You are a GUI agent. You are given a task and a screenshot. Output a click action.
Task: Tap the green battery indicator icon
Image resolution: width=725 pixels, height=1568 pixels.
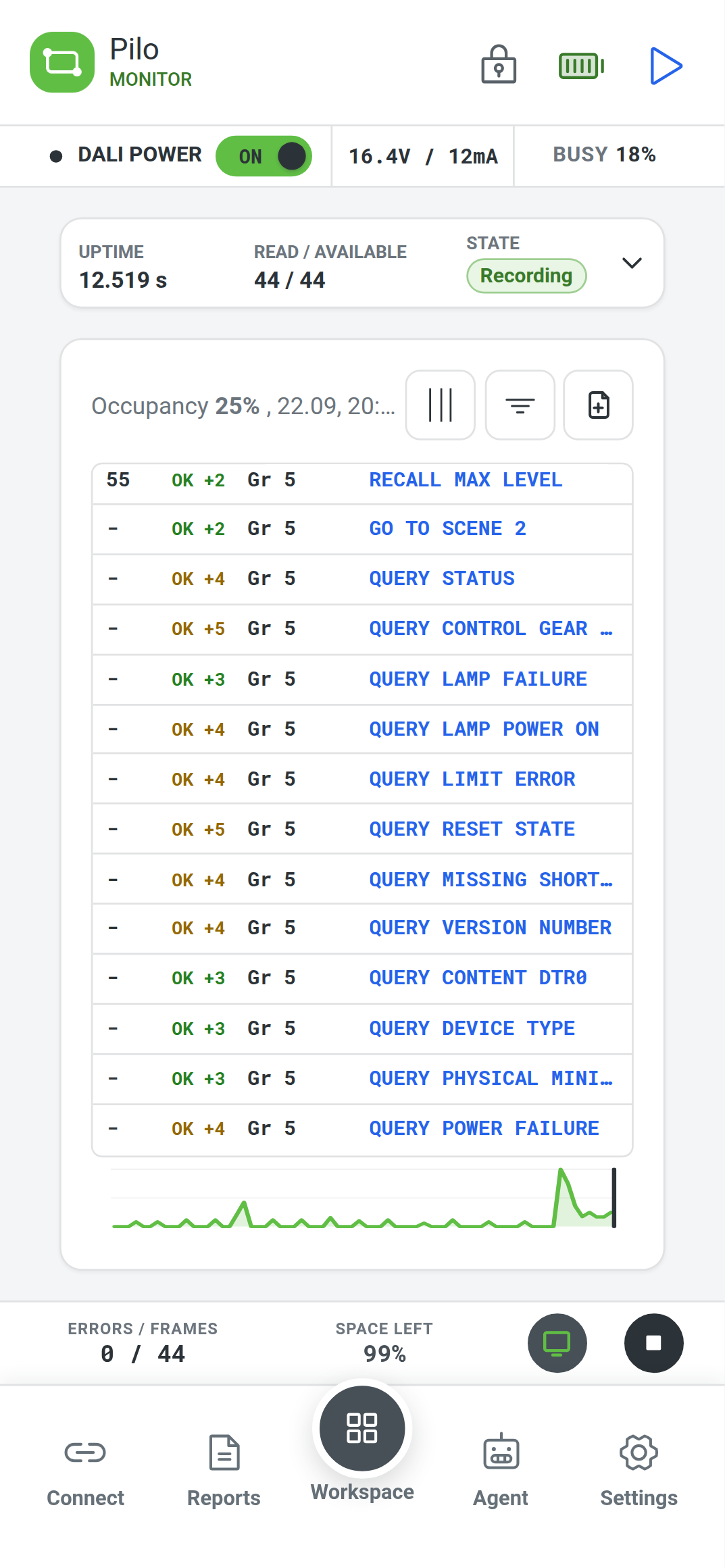[581, 66]
